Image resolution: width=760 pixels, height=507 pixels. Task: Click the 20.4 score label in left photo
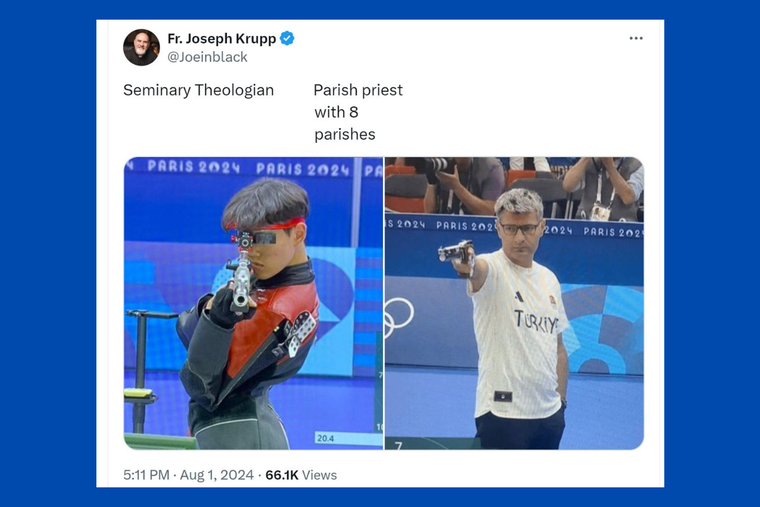(325, 438)
